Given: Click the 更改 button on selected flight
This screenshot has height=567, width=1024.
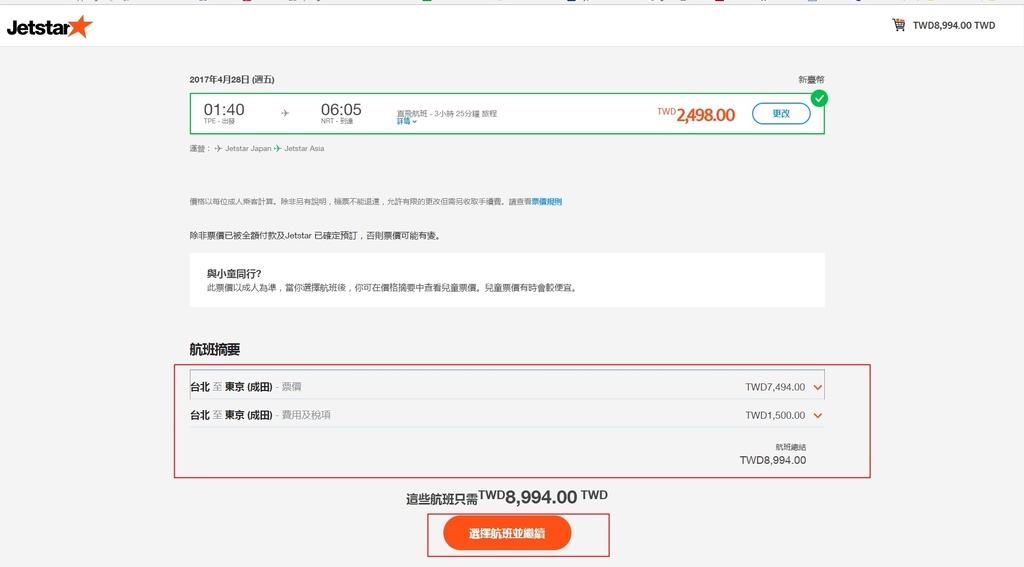Looking at the screenshot, I should pos(781,114).
